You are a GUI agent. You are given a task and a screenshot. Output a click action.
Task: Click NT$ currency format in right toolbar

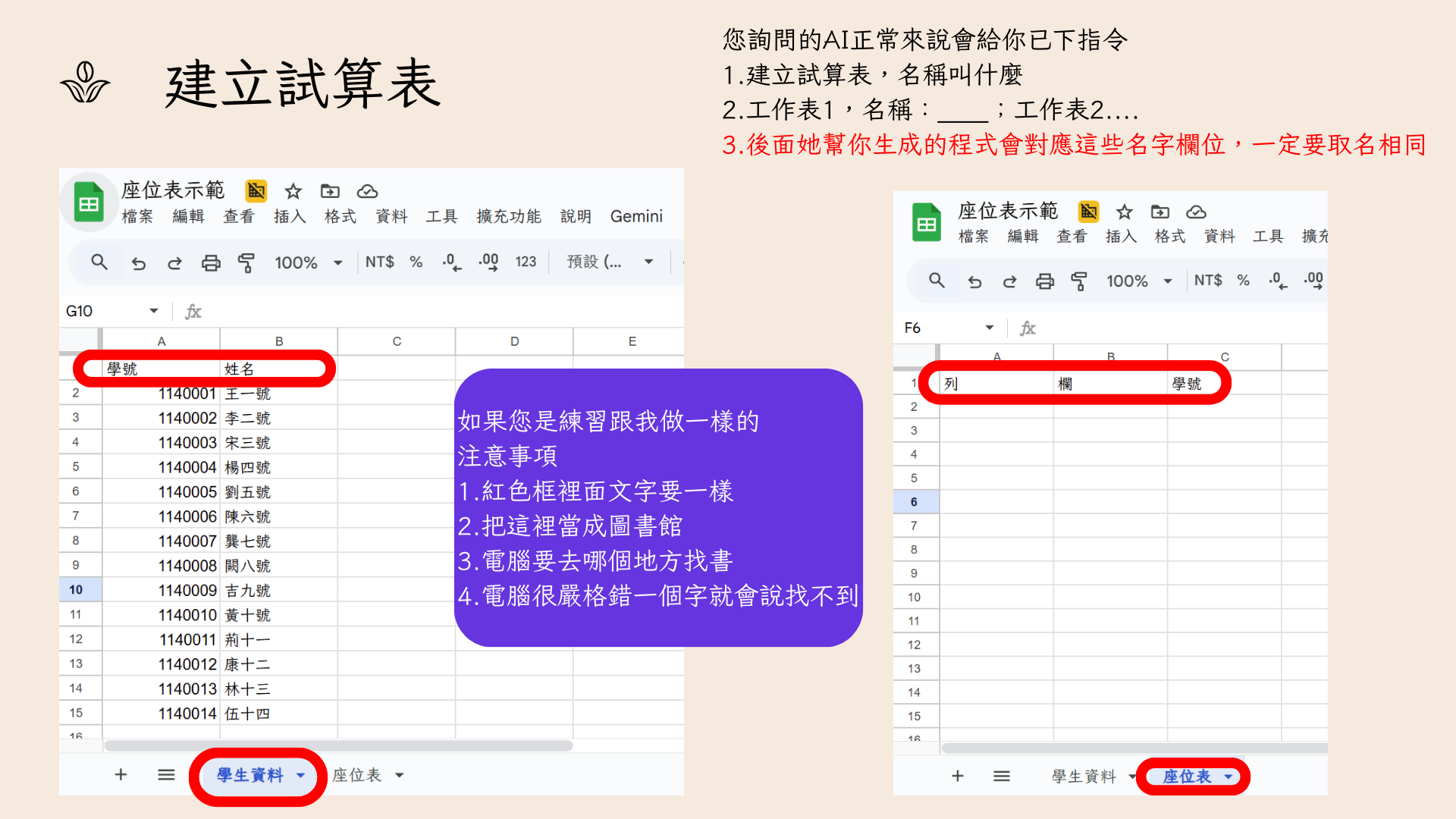pos(1208,281)
